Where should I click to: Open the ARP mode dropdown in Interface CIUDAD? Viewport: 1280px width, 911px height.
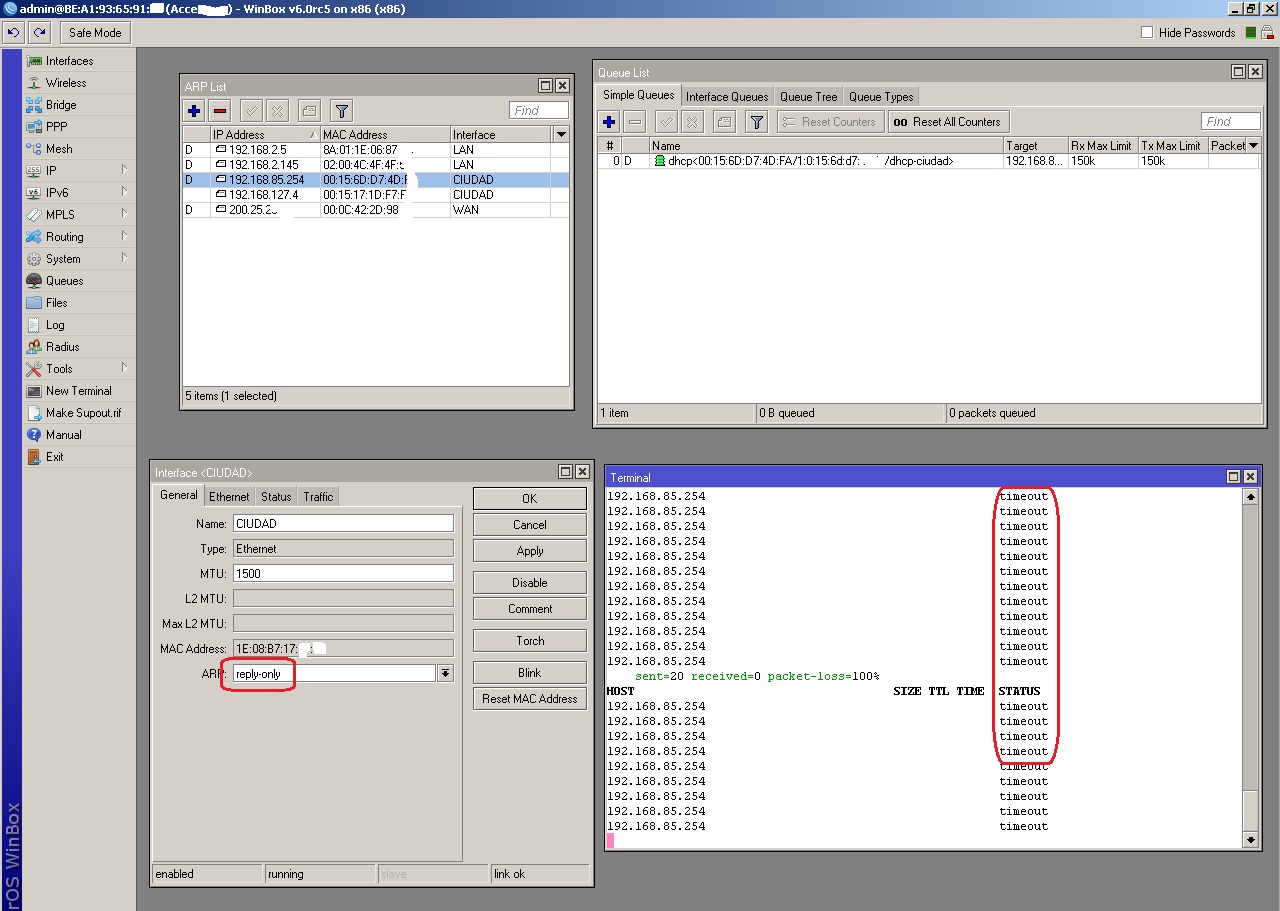(x=446, y=674)
